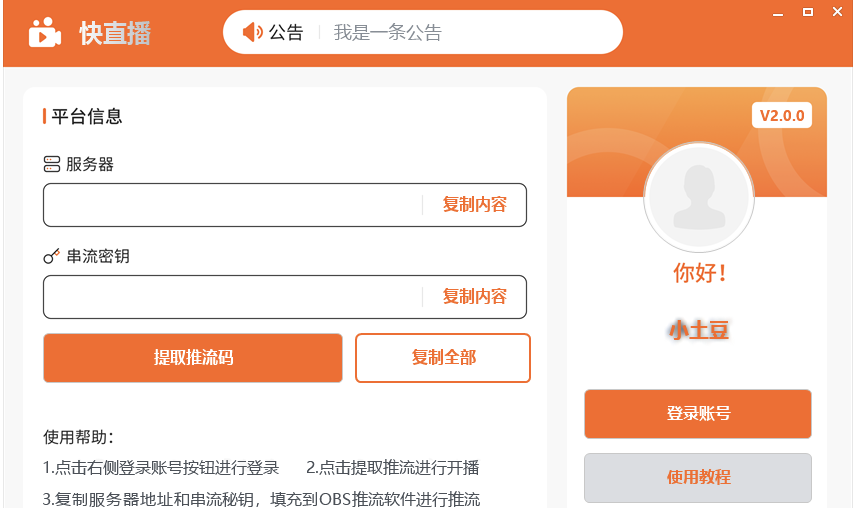This screenshot has width=863, height=508.
Task: Click the key icon beside 串流密钥
Action: pos(52,257)
